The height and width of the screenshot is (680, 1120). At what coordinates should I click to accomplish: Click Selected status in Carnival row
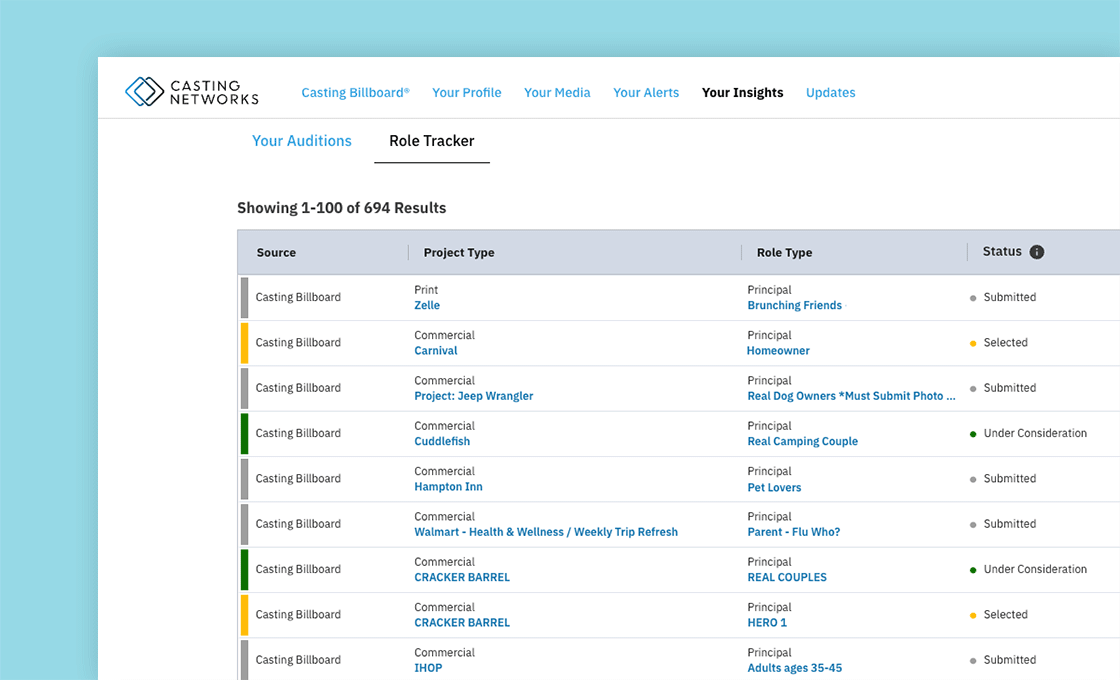pos(1005,343)
